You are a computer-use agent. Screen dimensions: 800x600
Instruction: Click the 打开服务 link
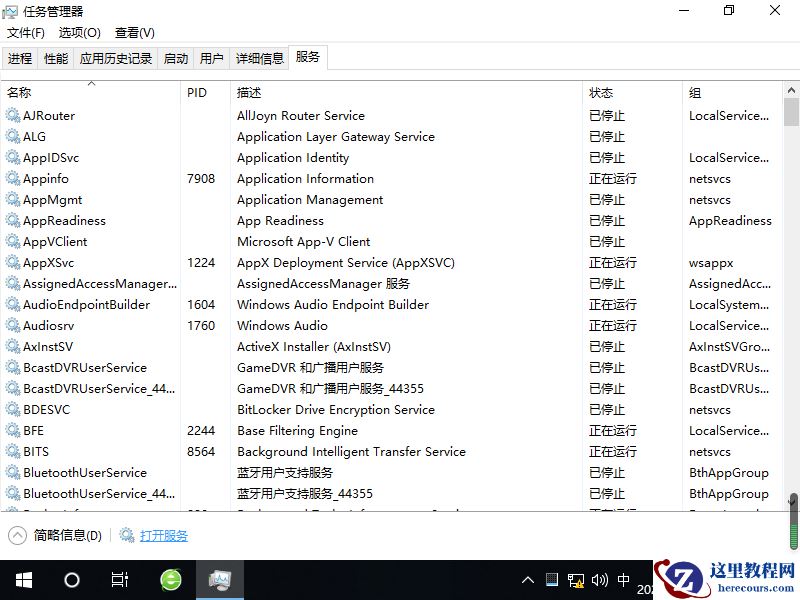click(163, 535)
